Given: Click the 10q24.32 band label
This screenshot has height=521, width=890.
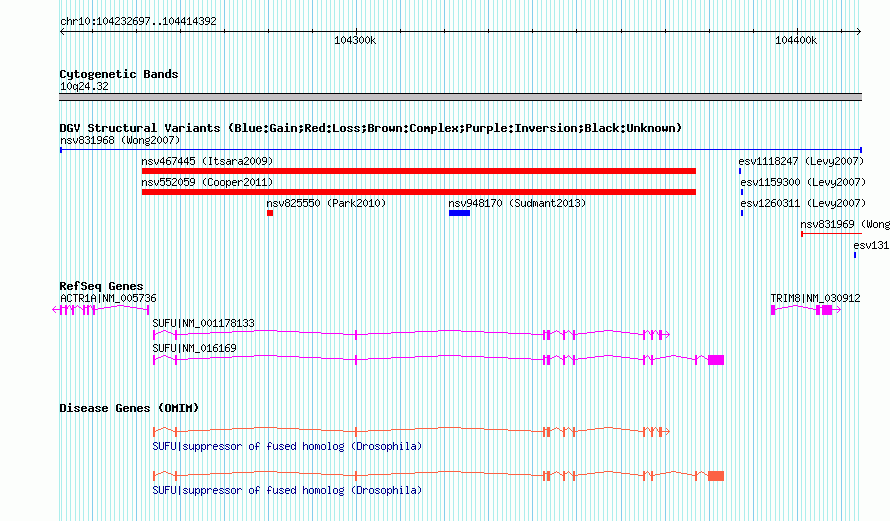Looking at the screenshot, I should click(x=84, y=86).
